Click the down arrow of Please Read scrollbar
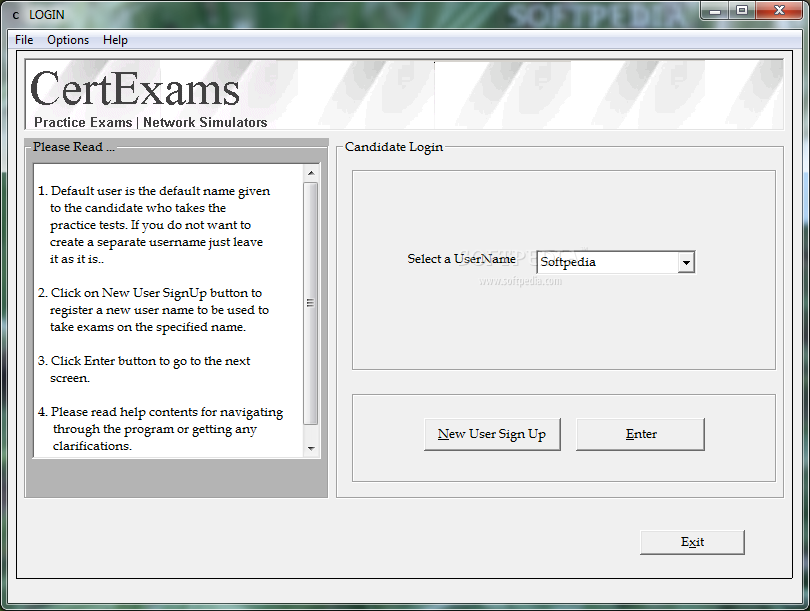 [x=311, y=448]
